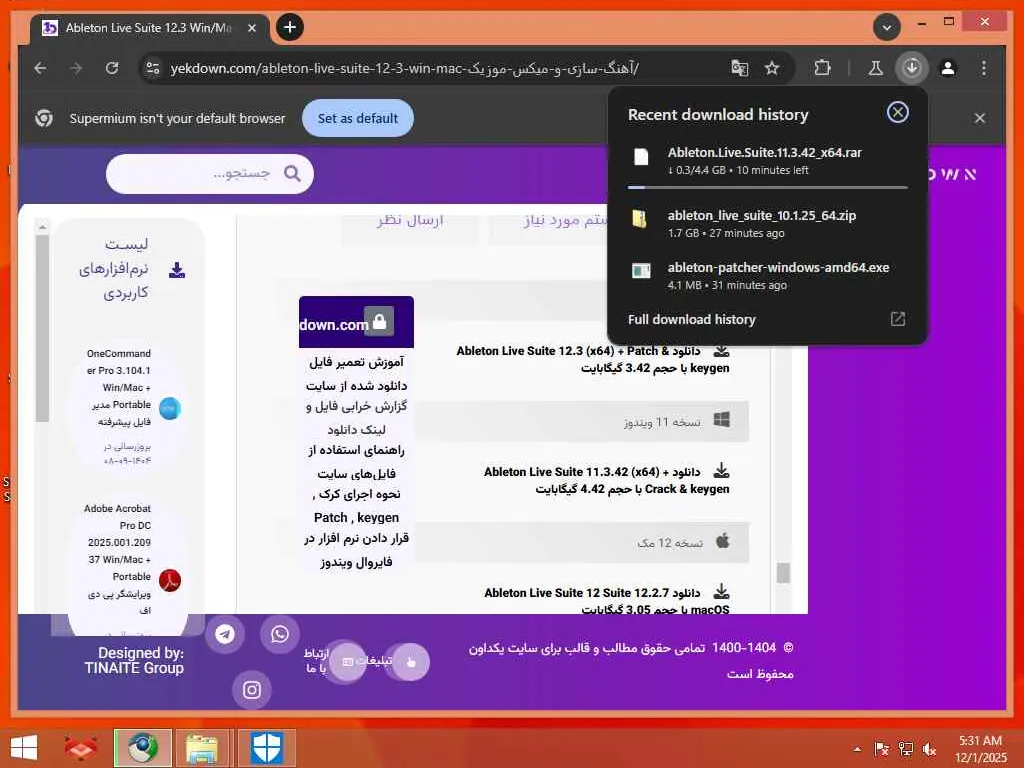Open the translate page icon
Viewport: 1024px width, 768px height.
coord(739,68)
